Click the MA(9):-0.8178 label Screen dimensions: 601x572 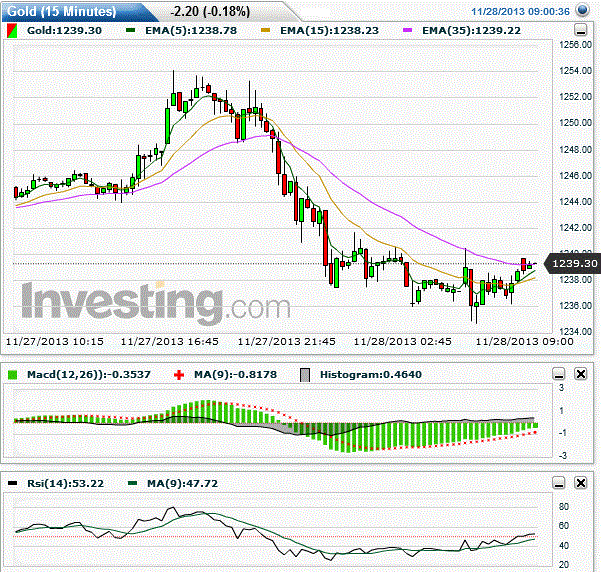pyautogui.click(x=235, y=375)
